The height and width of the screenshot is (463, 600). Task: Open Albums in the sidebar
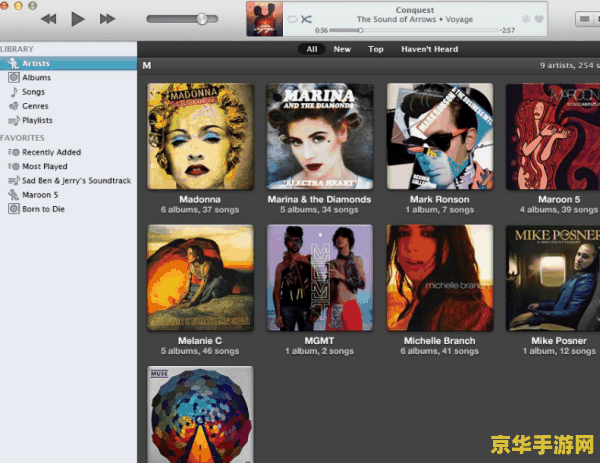36,77
